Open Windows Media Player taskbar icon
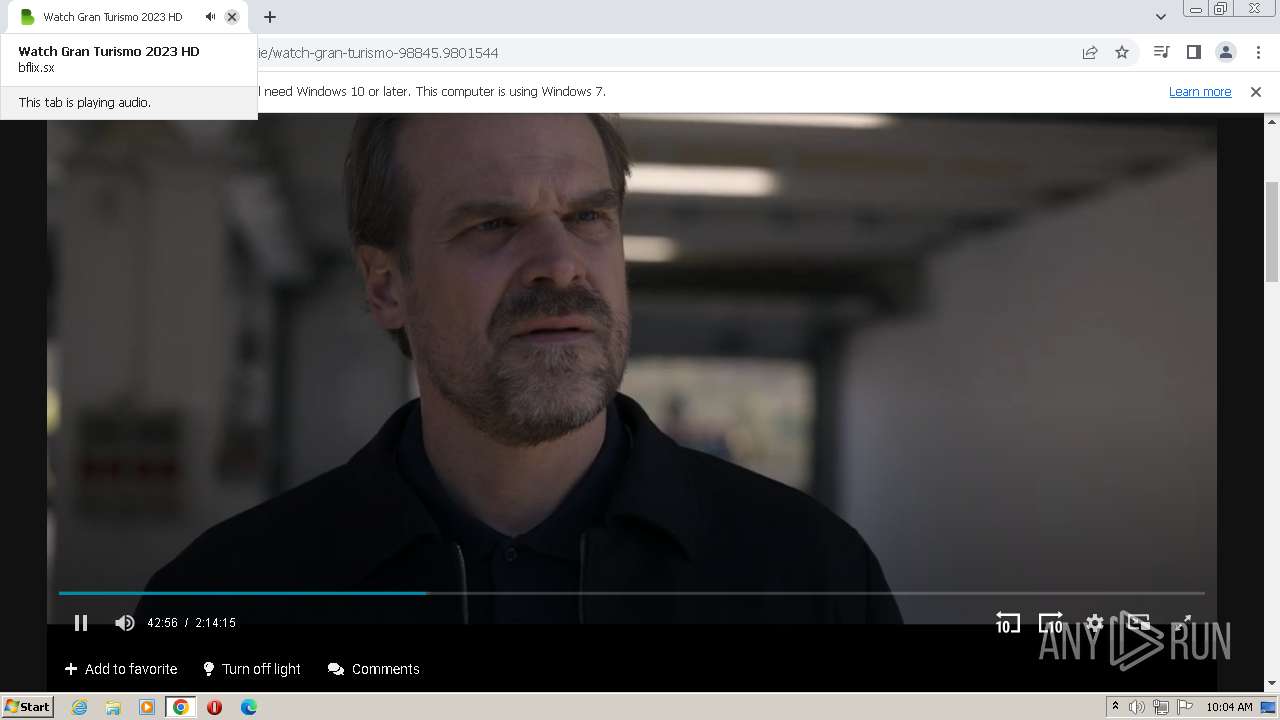Viewport: 1280px width, 720px height. coord(147,707)
